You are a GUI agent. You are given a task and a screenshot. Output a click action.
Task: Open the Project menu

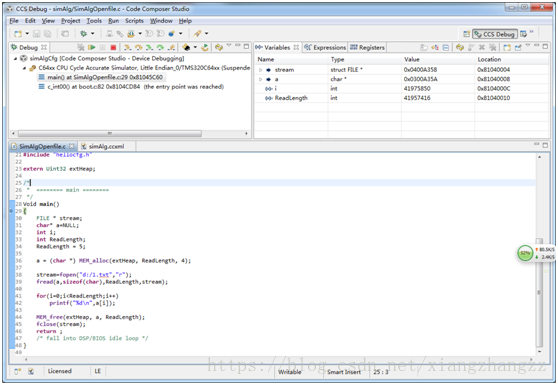70,21
